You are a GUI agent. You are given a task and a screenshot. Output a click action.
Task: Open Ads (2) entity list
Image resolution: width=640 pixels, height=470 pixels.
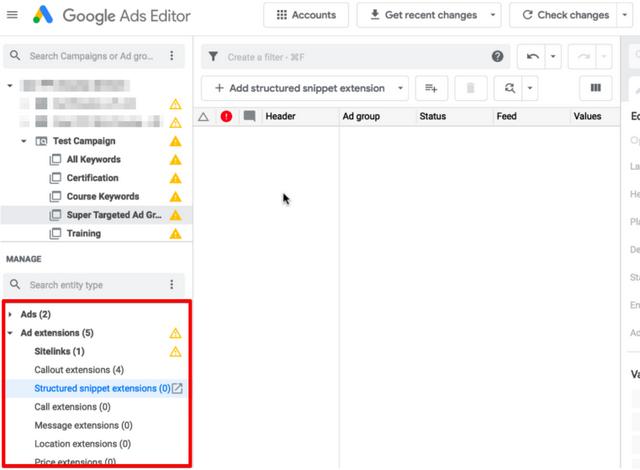coord(36,315)
